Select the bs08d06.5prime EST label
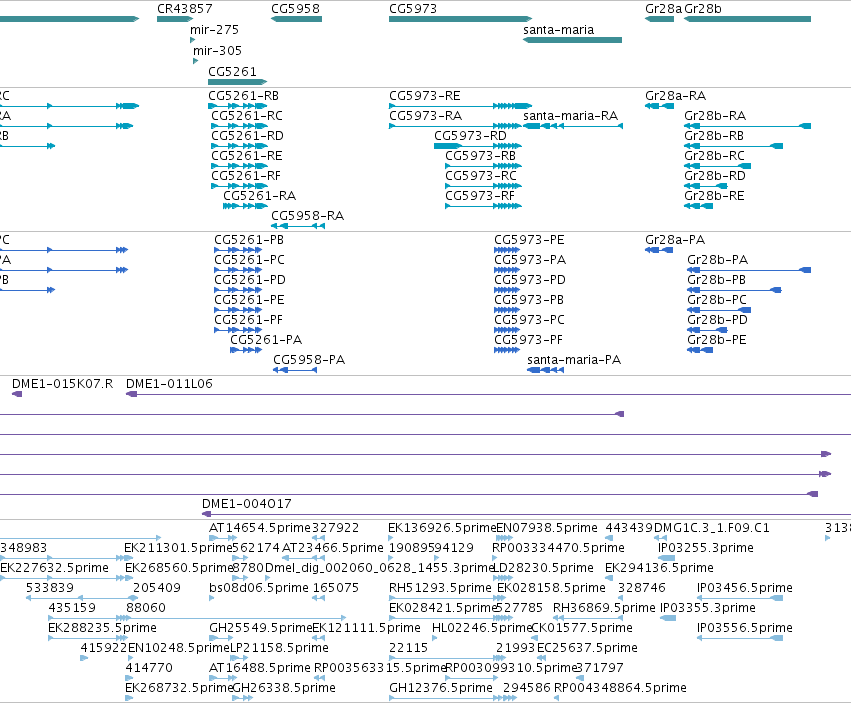851x703 pixels. point(259,588)
